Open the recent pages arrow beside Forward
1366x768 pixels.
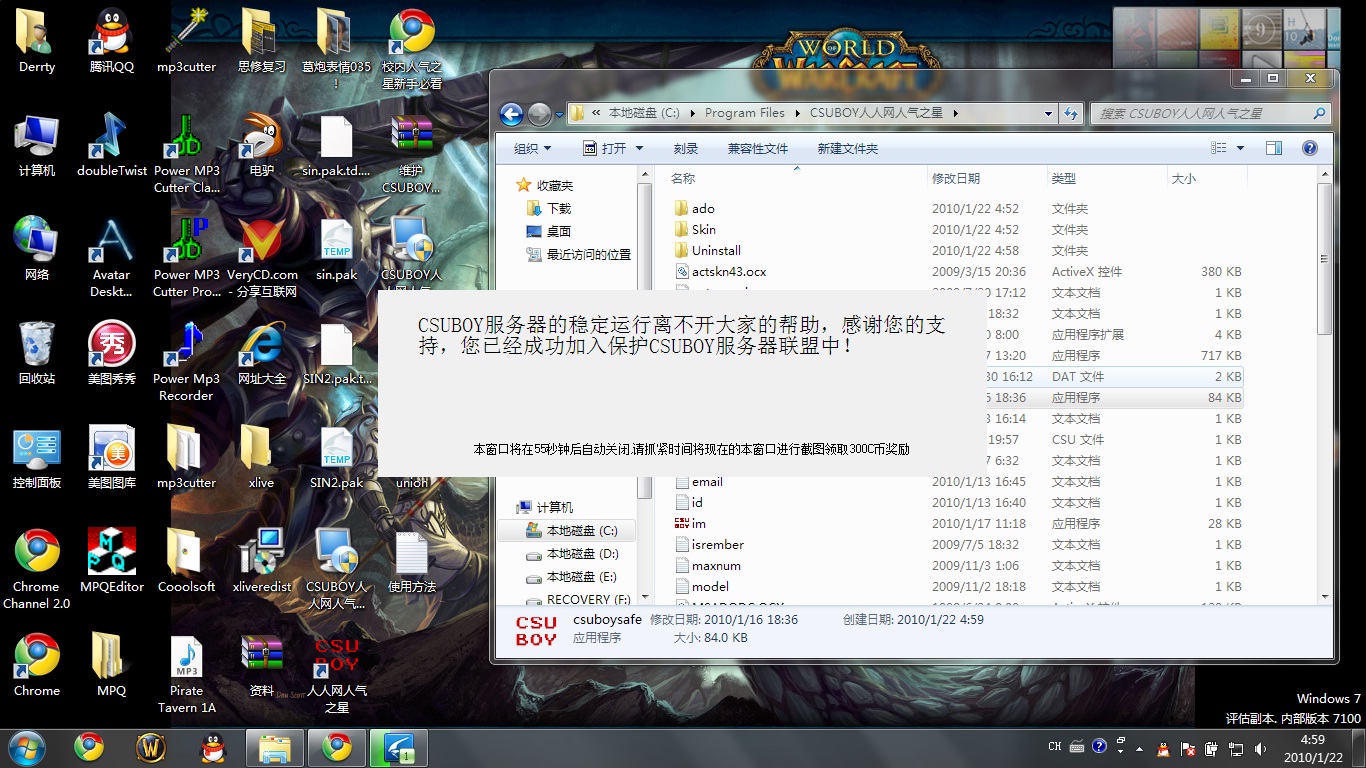point(558,114)
